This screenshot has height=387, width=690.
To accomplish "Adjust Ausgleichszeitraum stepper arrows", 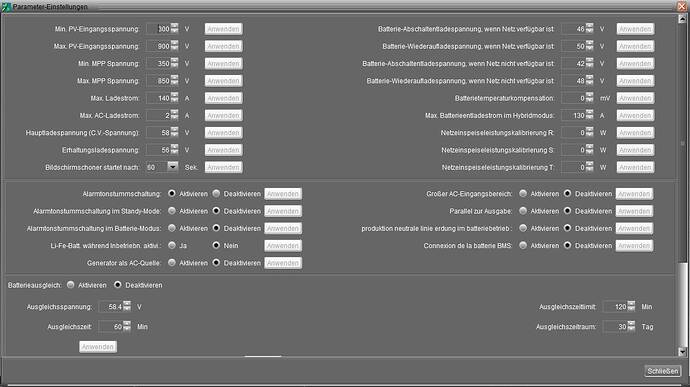I will pyautogui.click(x=631, y=327).
